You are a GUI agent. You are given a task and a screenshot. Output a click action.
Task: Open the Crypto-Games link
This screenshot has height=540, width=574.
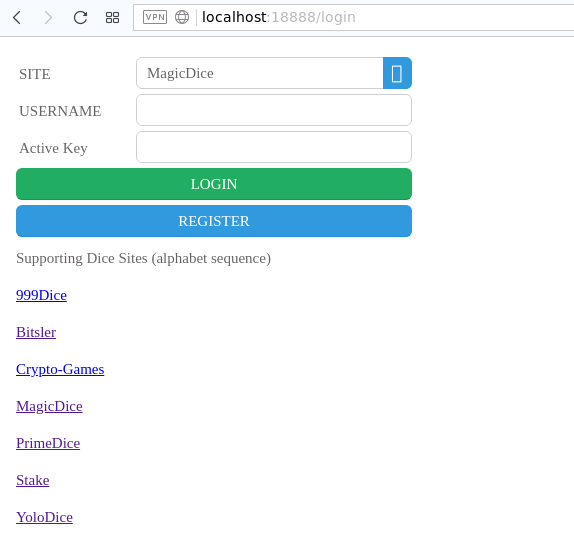[60, 369]
